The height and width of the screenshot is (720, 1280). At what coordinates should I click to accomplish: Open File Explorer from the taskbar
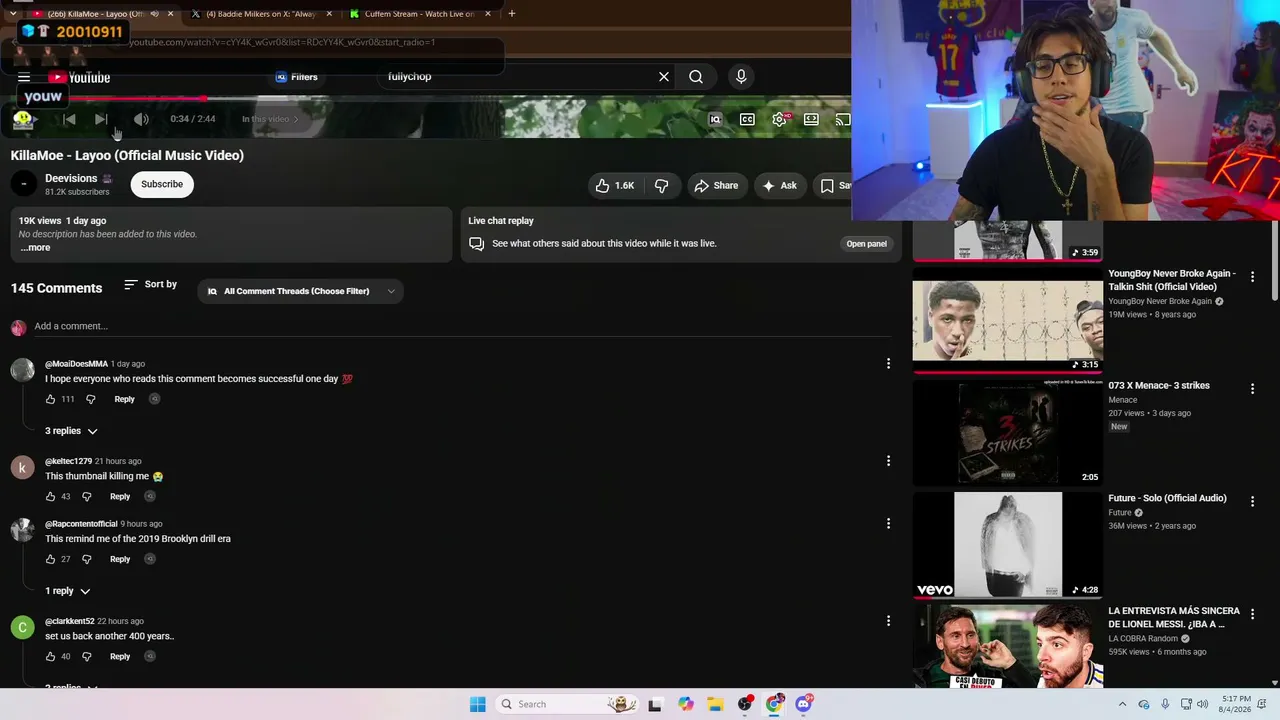[715, 704]
